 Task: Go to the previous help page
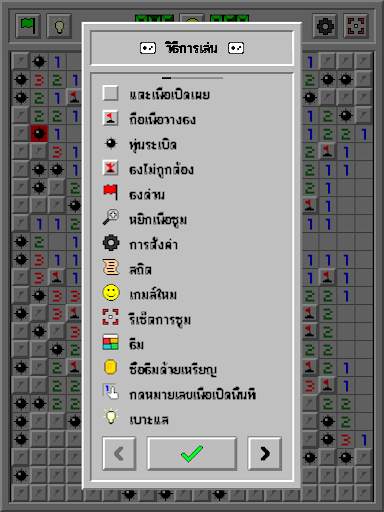click(119, 453)
